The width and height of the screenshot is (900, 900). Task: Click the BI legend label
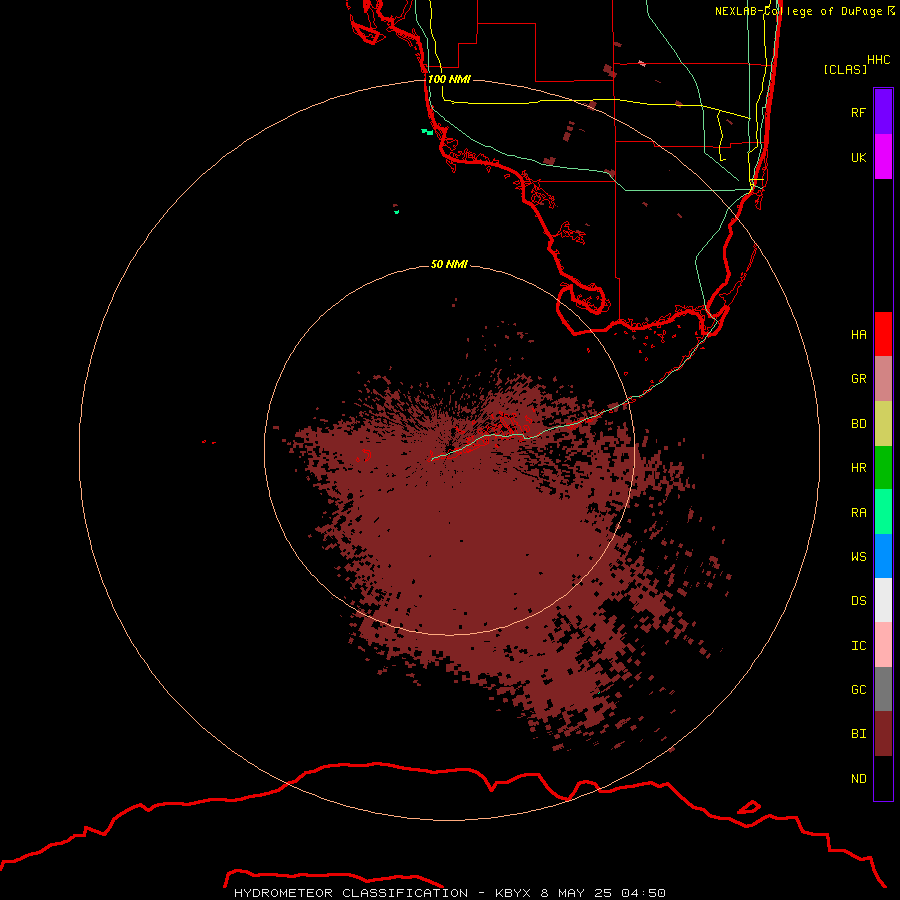pyautogui.click(x=858, y=734)
